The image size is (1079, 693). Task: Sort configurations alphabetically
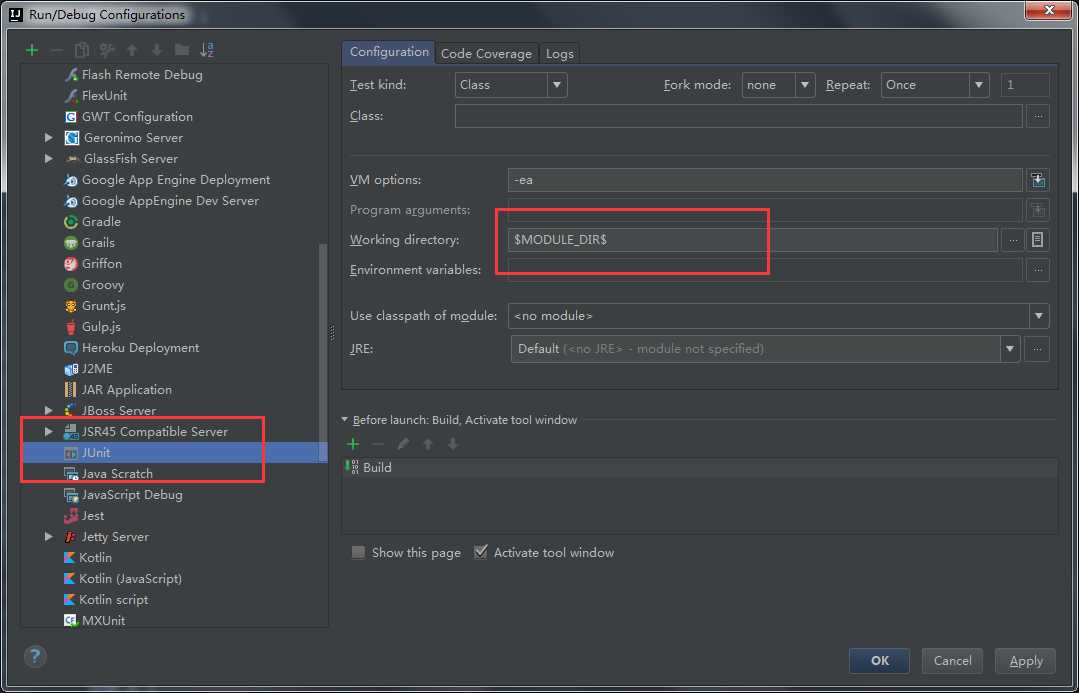(206, 50)
